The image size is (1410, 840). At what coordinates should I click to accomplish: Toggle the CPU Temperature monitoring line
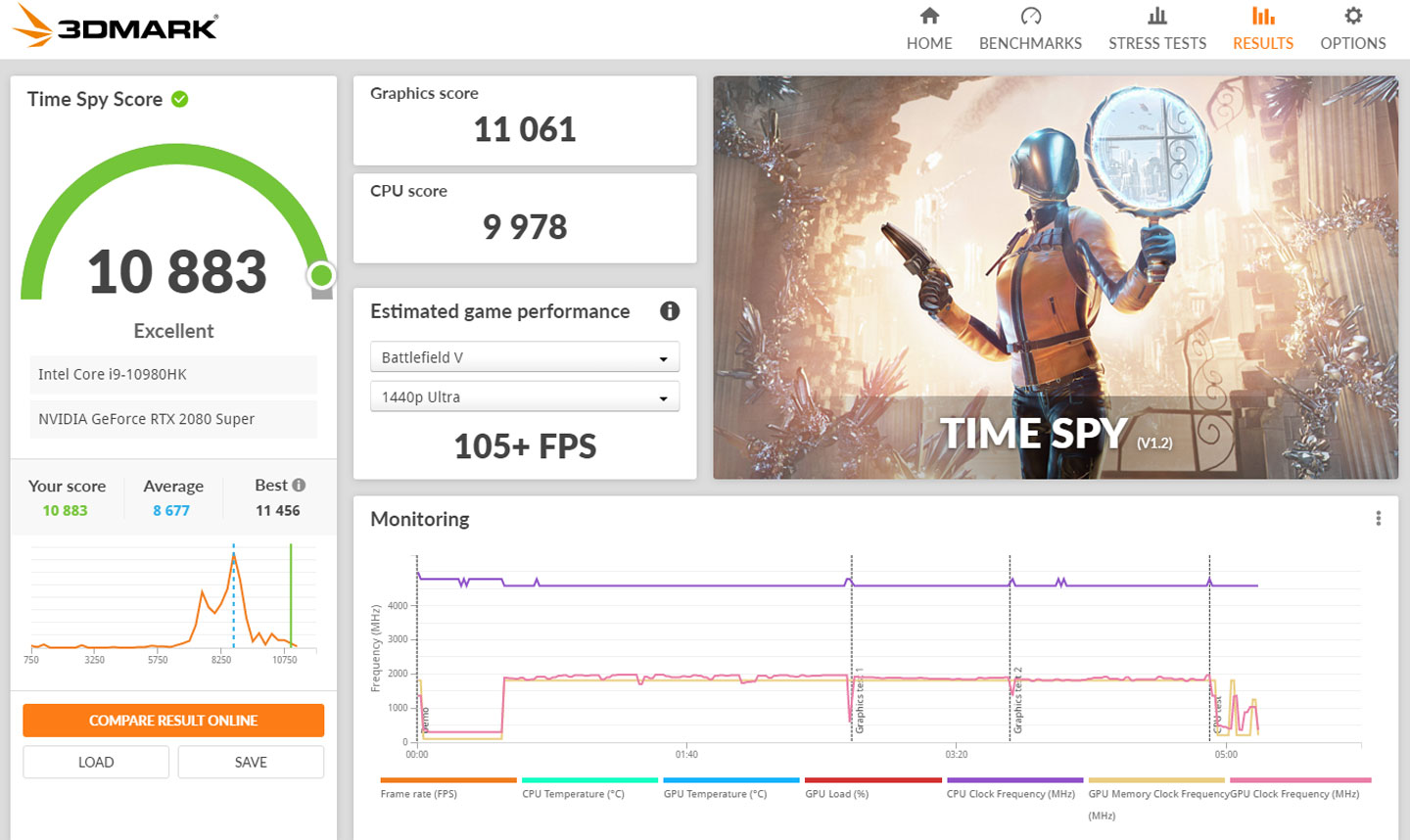pos(589,781)
